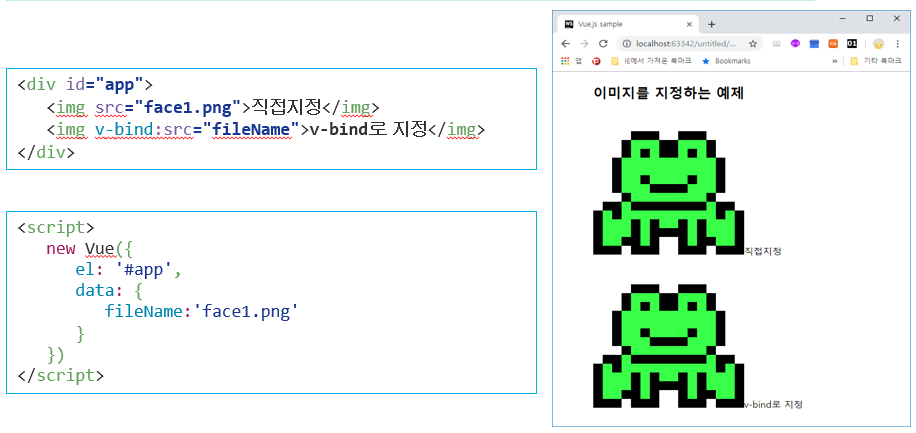Open the Chrome three-dot menu
Viewport: 916px width, 433px height.
point(897,44)
